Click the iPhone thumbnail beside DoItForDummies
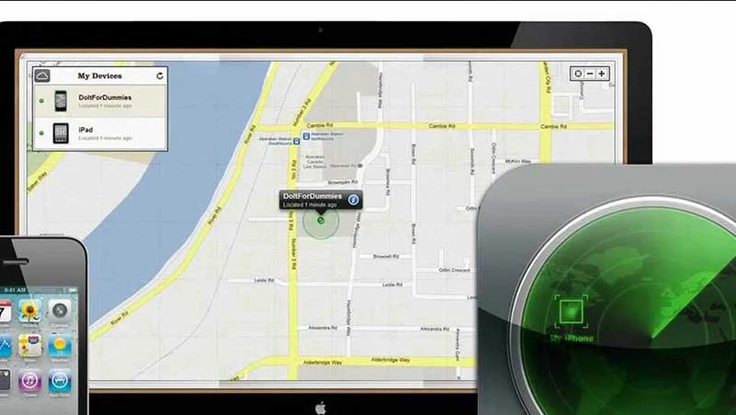Screen dimensions: 736x415 click(x=60, y=101)
